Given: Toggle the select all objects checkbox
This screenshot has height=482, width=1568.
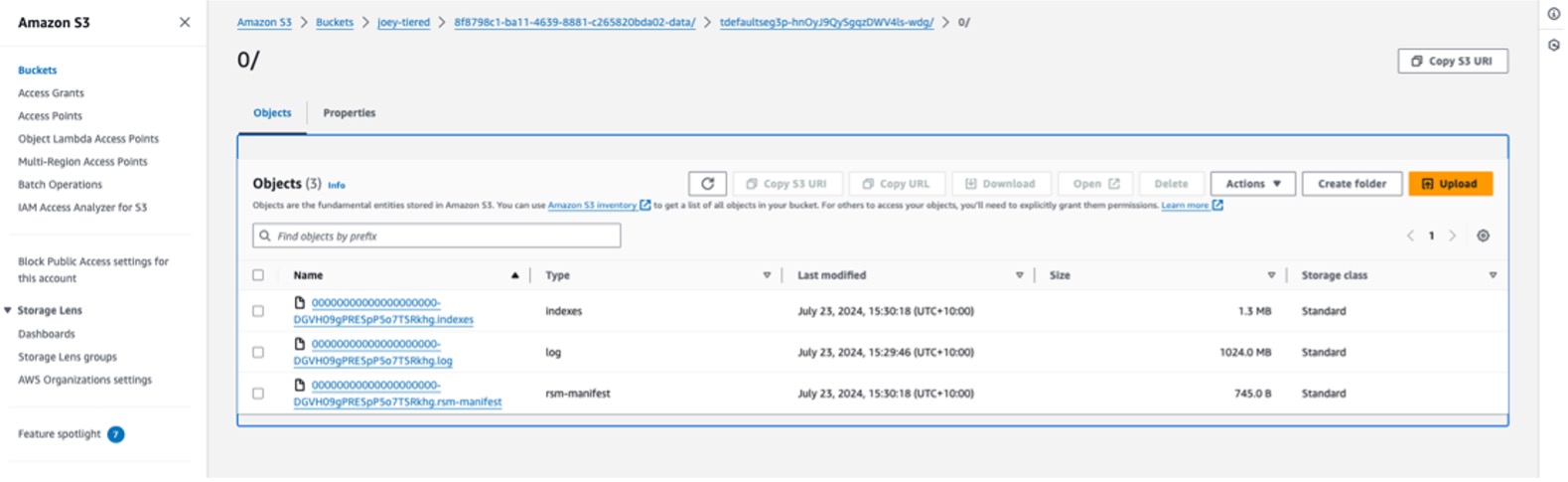Looking at the screenshot, I should coord(258,275).
